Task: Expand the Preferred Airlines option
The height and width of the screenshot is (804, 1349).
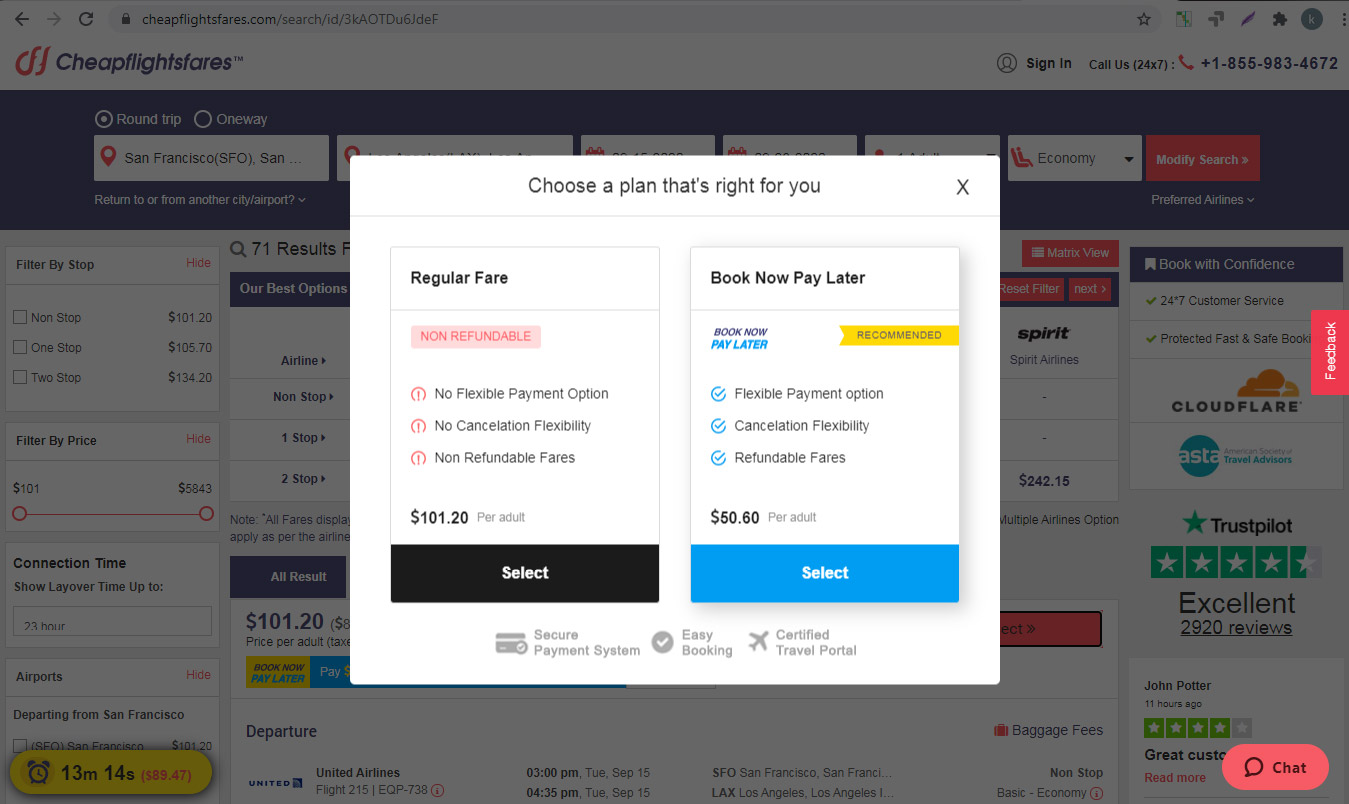Action: point(1202,200)
